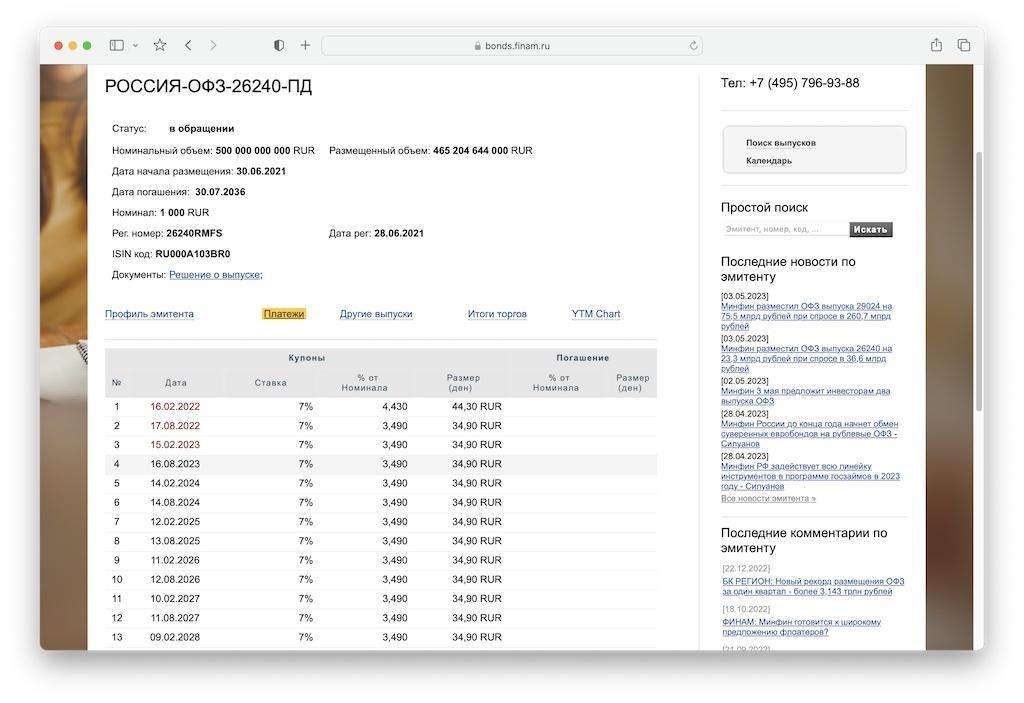Toggle the Safari sidebar icon
The image size is (1024, 703).
pyautogui.click(x=116, y=45)
